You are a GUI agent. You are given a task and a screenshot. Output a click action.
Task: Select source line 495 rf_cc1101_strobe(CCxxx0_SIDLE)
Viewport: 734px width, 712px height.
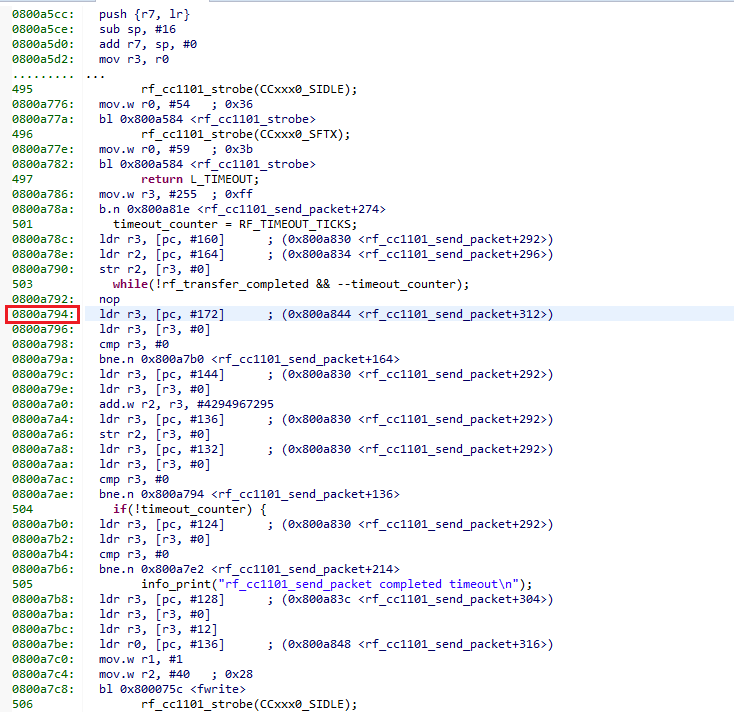249,89
